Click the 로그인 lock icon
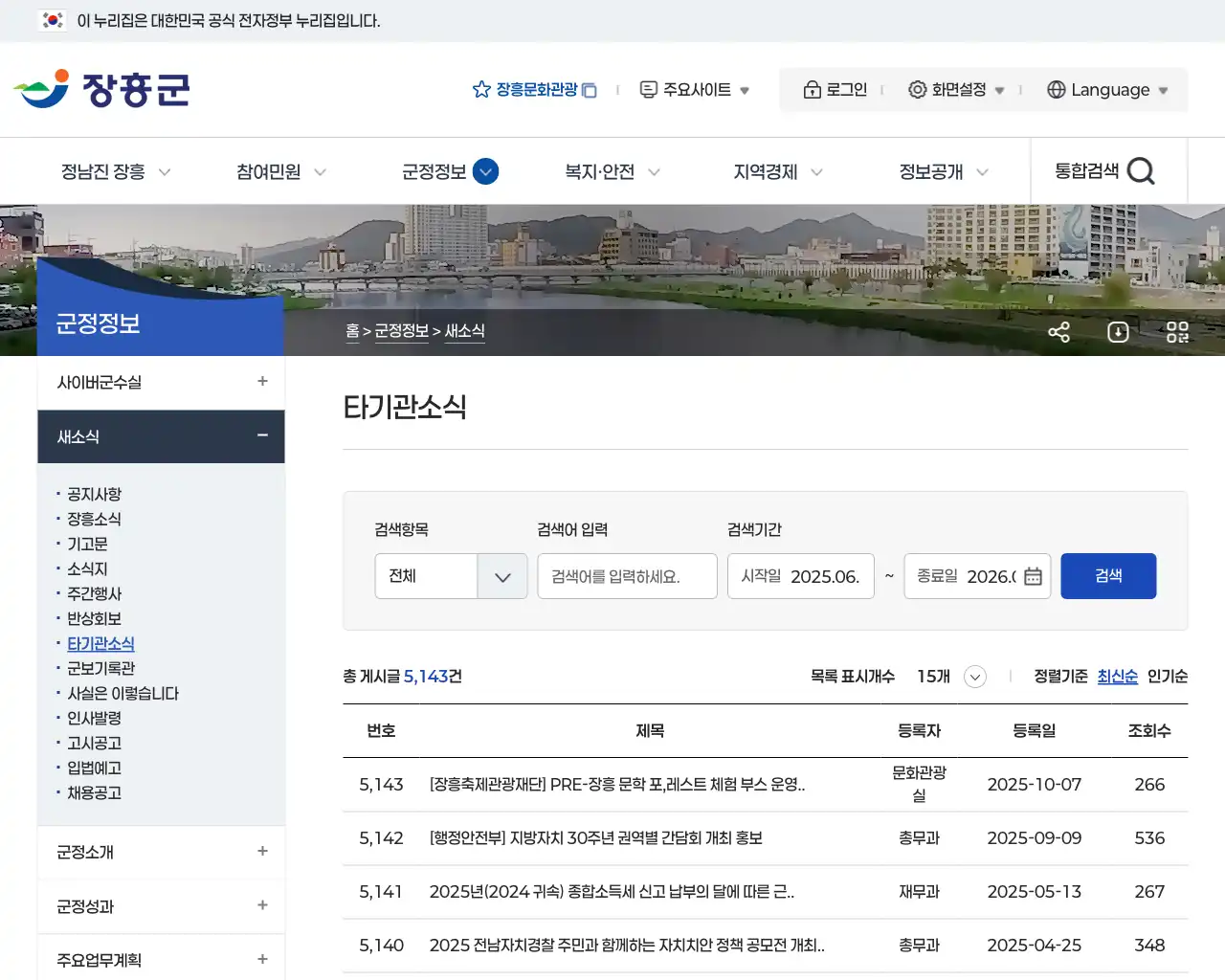Image resolution: width=1225 pixels, height=980 pixels. 812,89
